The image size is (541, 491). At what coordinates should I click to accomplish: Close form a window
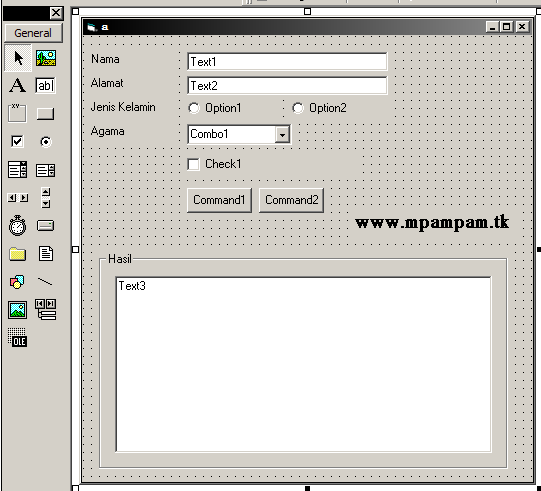tap(522, 27)
